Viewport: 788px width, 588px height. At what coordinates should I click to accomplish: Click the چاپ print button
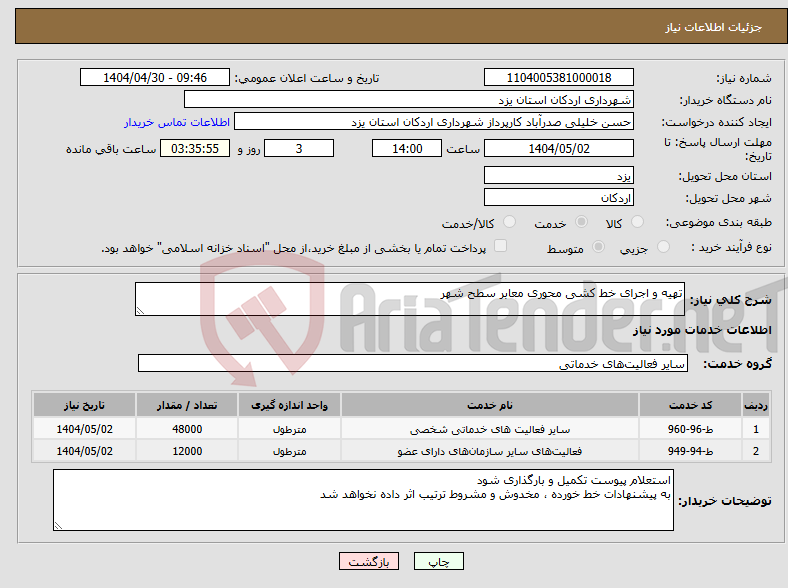439,561
